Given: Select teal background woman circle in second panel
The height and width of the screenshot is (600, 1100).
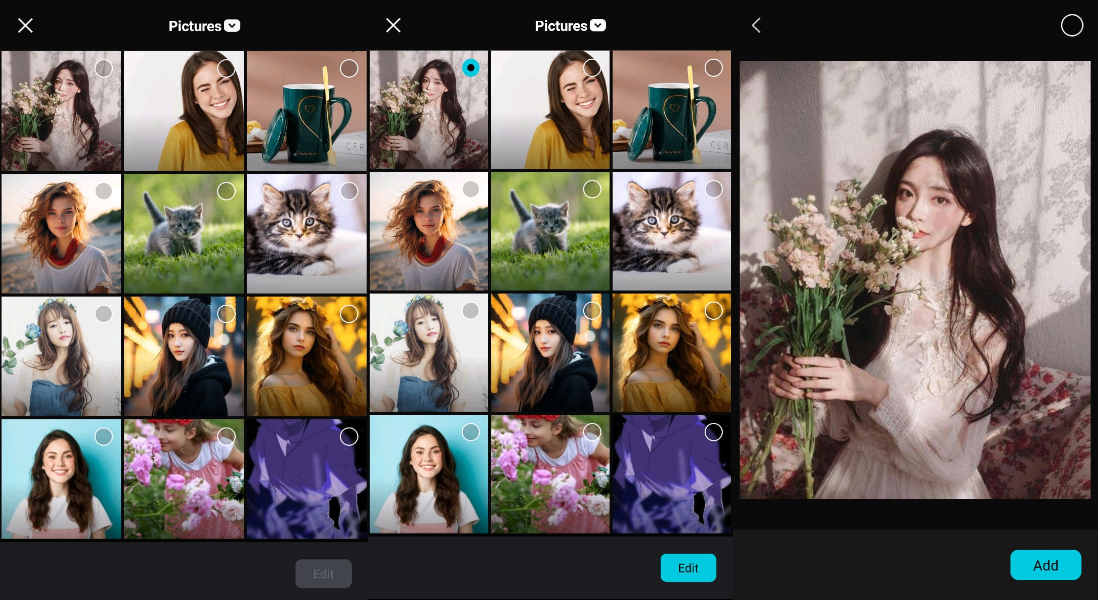Looking at the screenshot, I should (x=471, y=432).
